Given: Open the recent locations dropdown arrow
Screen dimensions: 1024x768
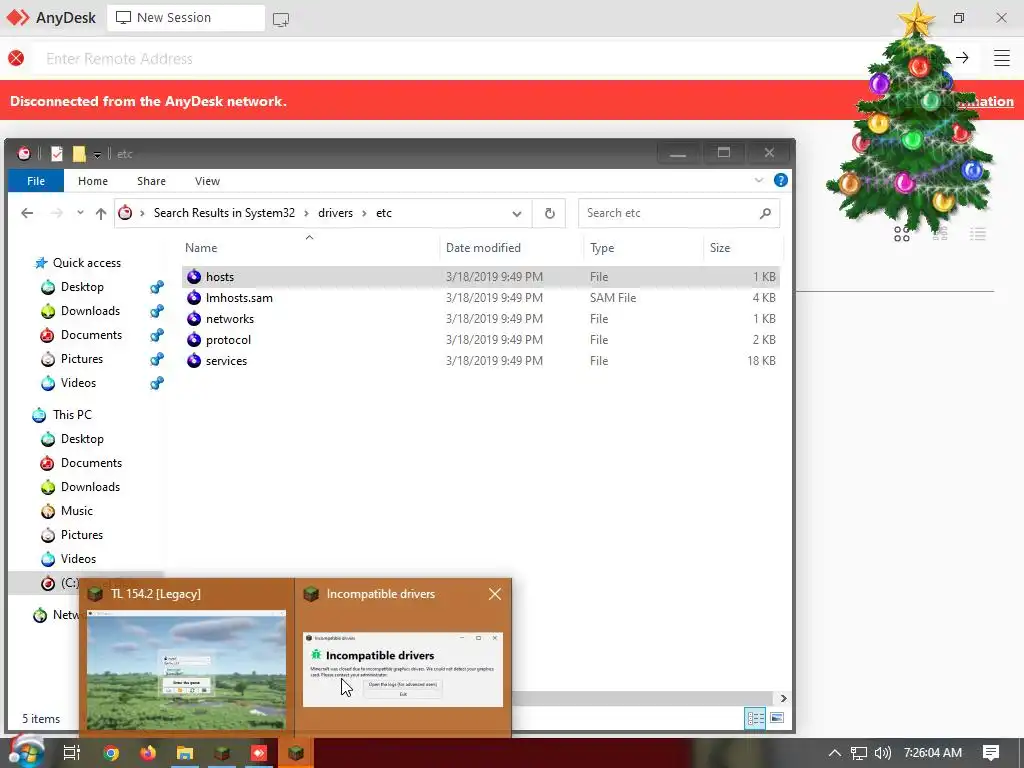Looking at the screenshot, I should click(x=80, y=213).
